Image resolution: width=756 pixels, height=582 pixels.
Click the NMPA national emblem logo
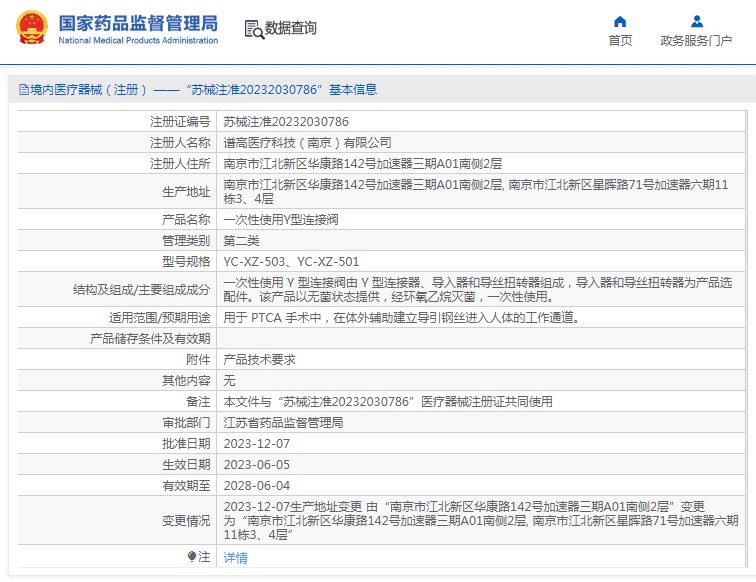point(32,28)
